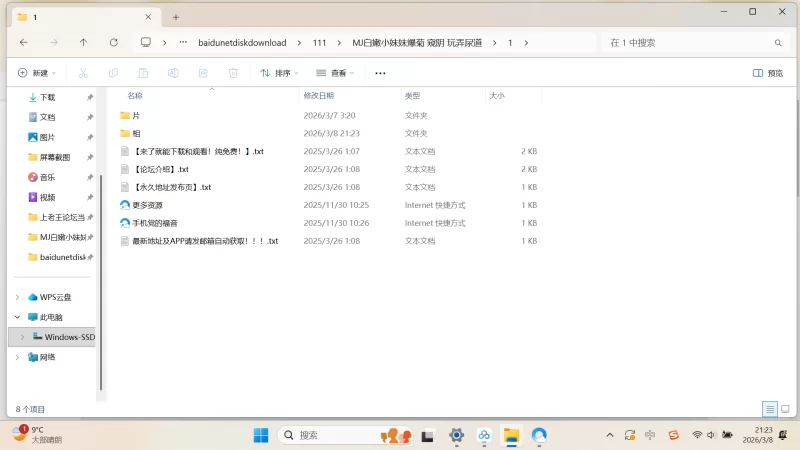Image resolution: width=800 pixels, height=450 pixels.
Task: Open the 查看 view dropdown
Action: 336,73
